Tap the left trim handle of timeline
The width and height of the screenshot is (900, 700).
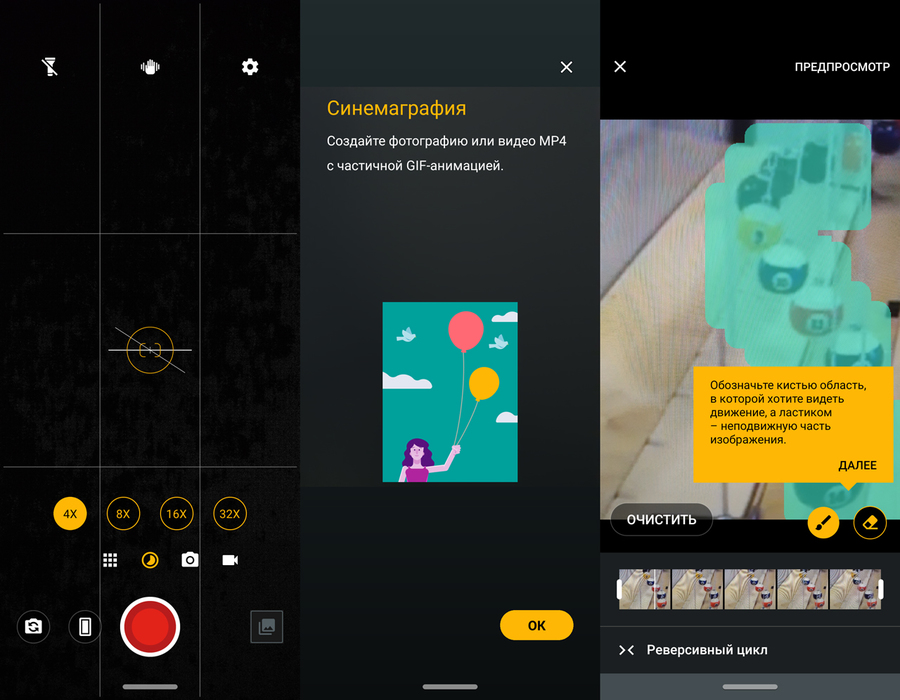619,589
